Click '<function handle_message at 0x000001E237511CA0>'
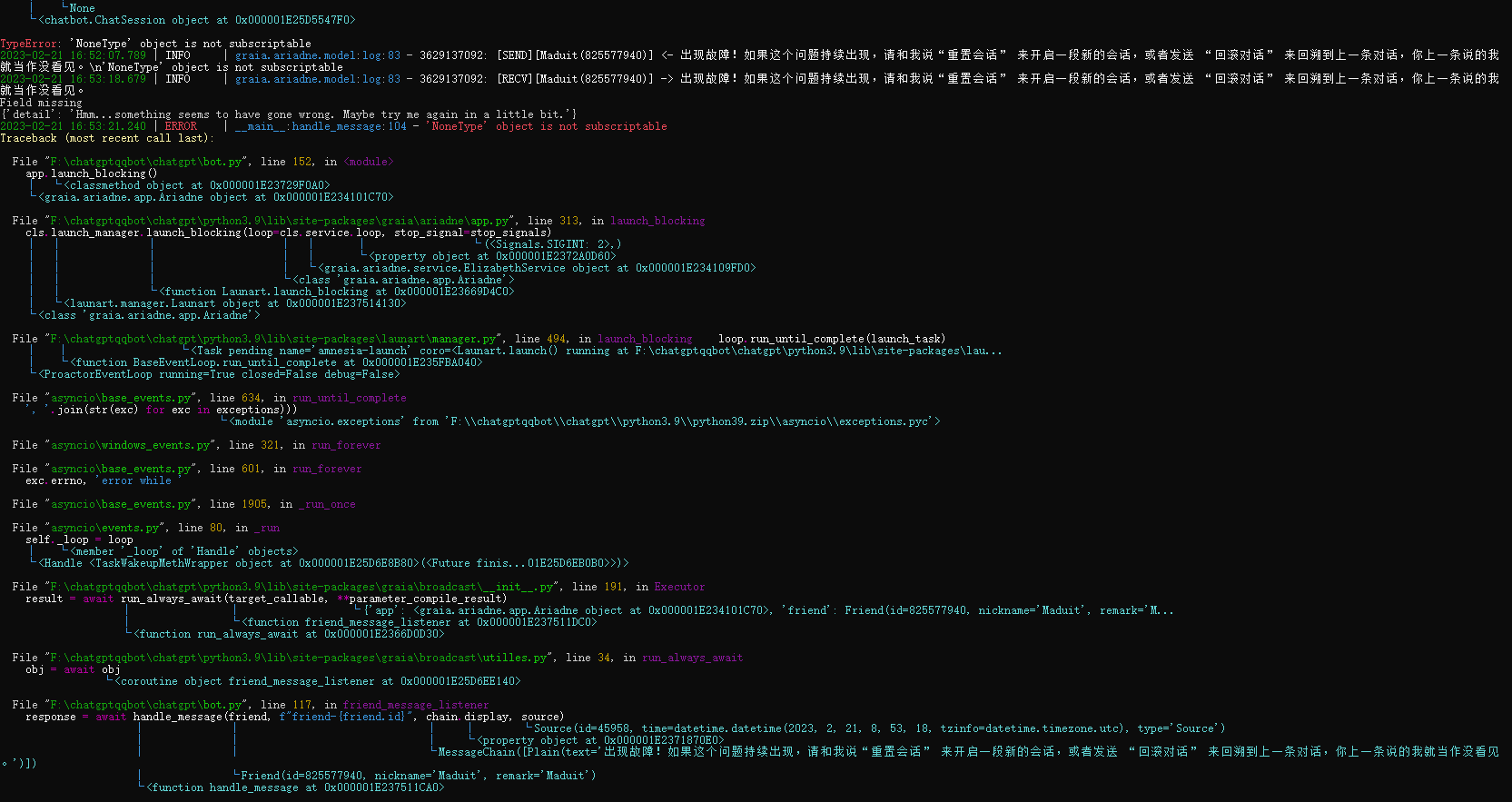Viewport: 1512px width, 802px height. pos(295,787)
